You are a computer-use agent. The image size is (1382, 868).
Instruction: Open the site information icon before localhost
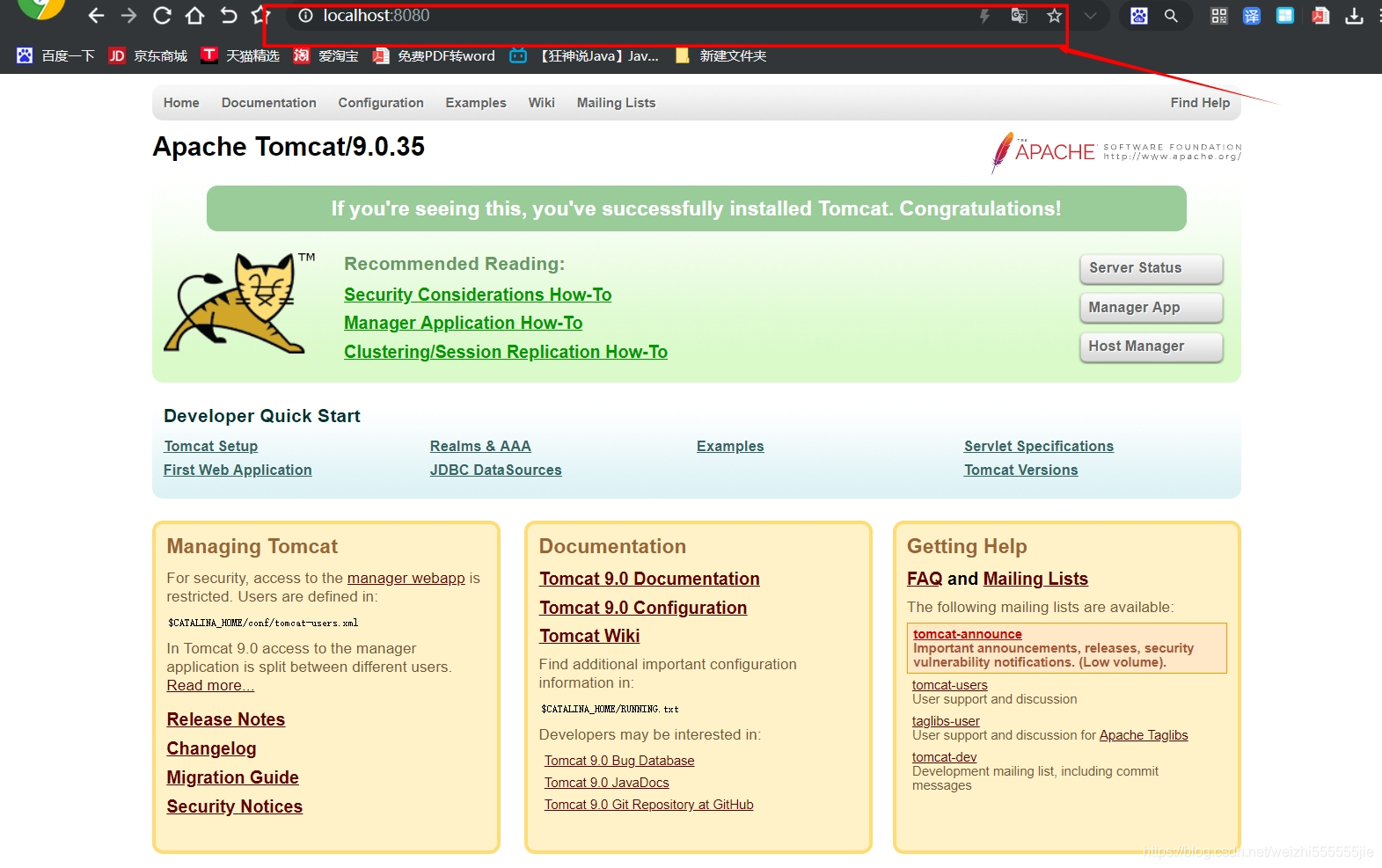(x=305, y=16)
